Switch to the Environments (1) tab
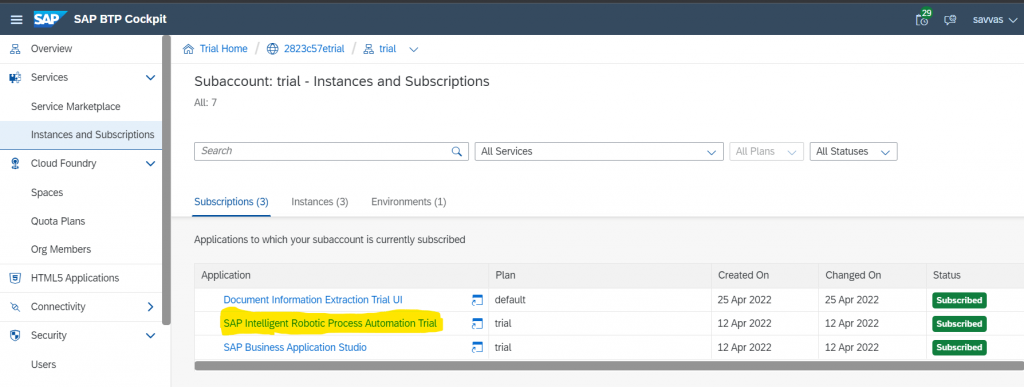Image resolution: width=1024 pixels, height=387 pixels. [409, 202]
